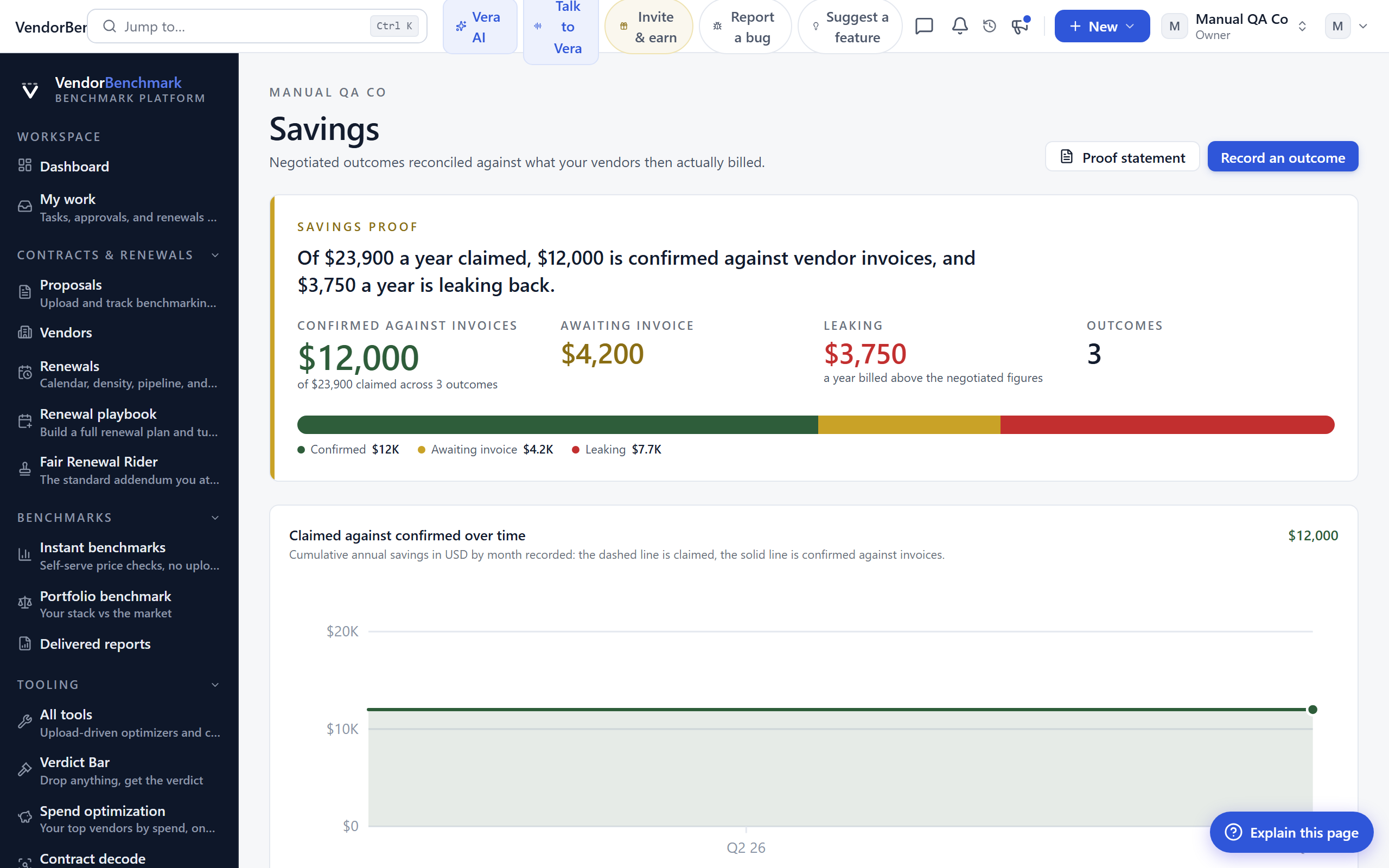1389x868 pixels.
Task: Collapse the Benchmarks sidebar section
Action: click(x=215, y=518)
